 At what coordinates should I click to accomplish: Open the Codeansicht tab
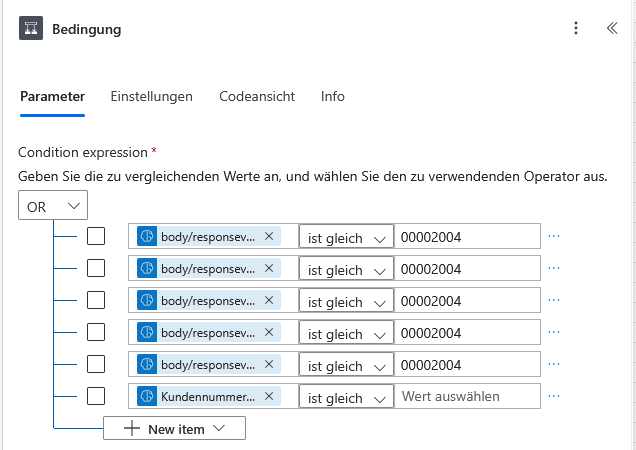pyautogui.click(x=257, y=97)
